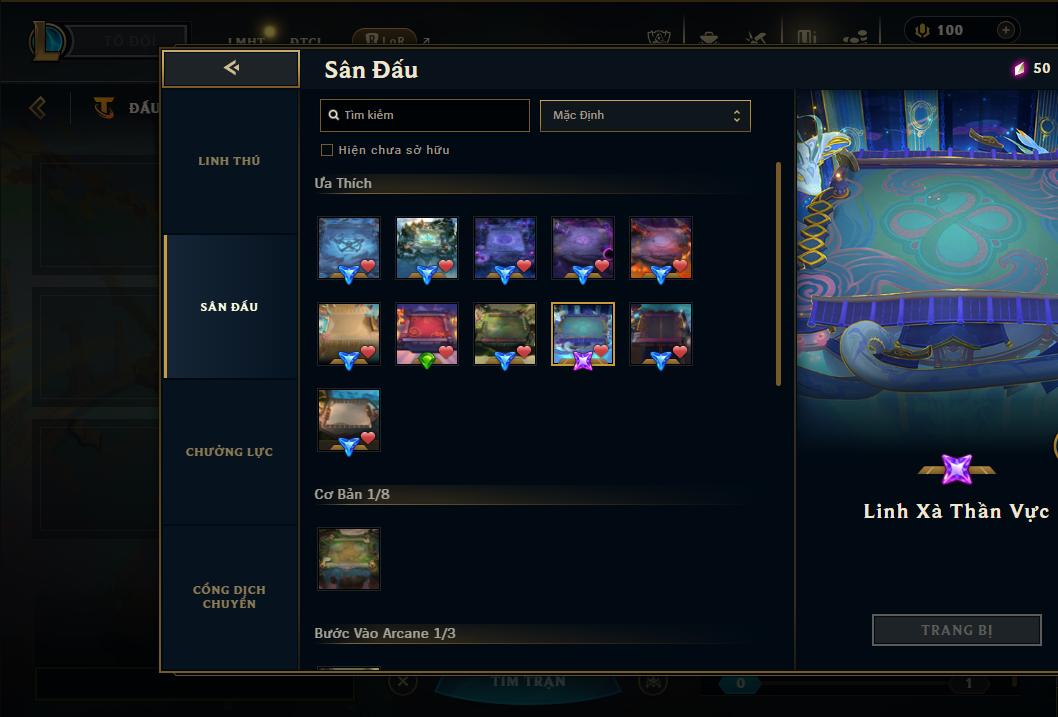
Task: Click the purple currency icon showing 50
Action: point(1019,68)
